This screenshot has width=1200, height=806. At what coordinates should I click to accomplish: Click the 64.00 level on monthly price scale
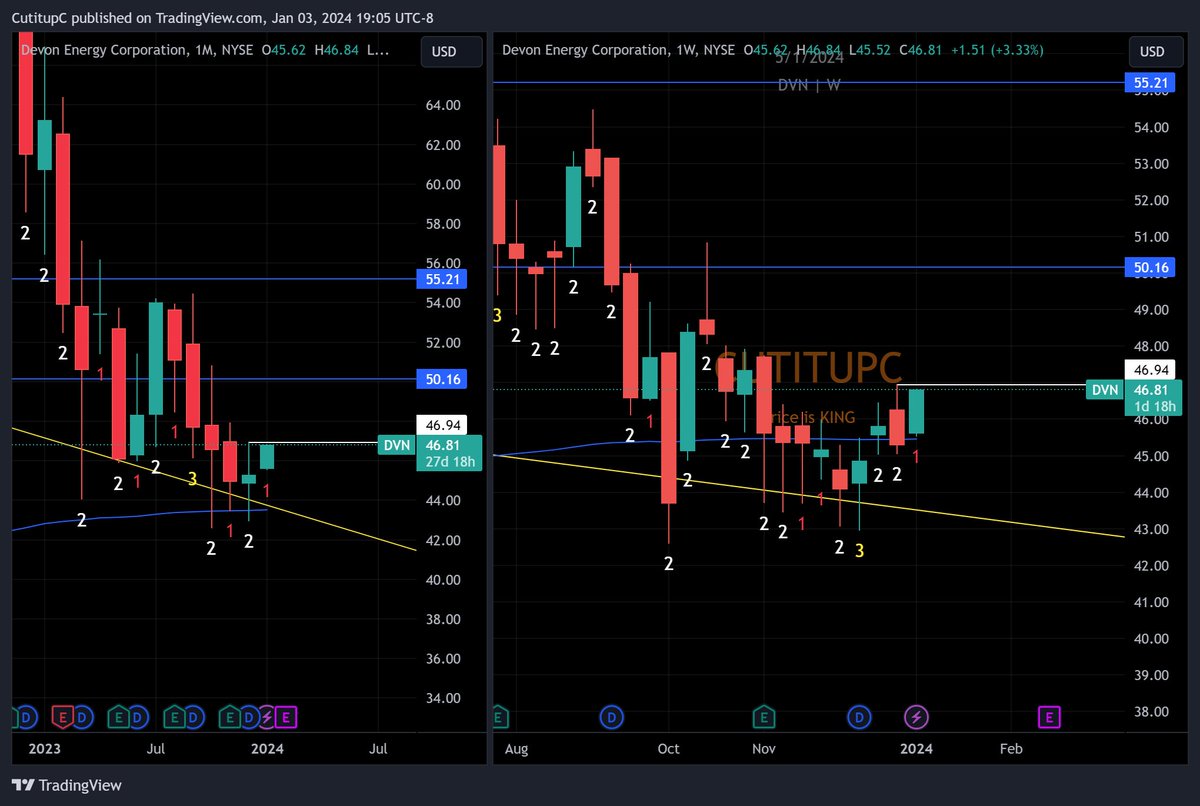tap(441, 105)
